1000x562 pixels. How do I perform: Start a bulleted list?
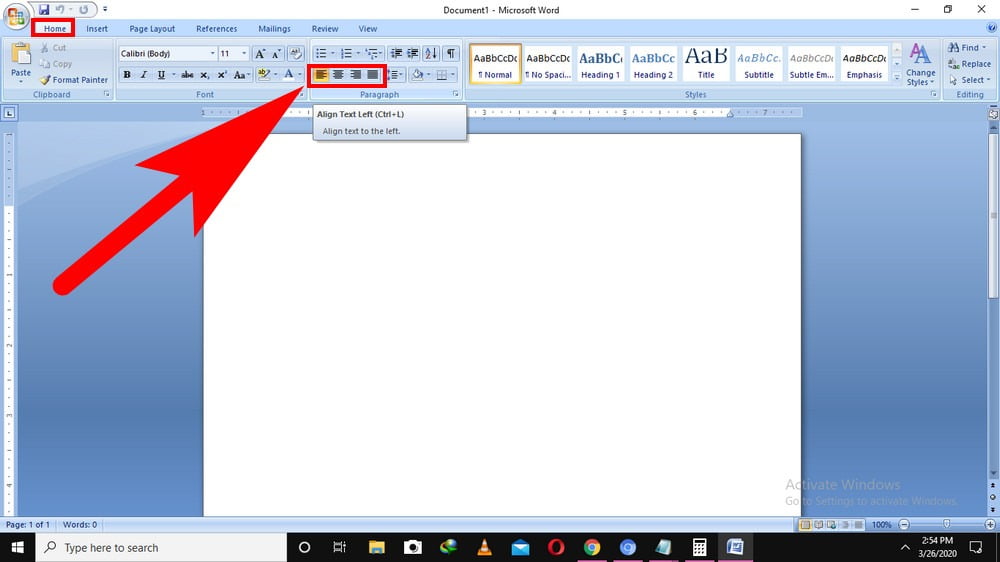point(321,54)
